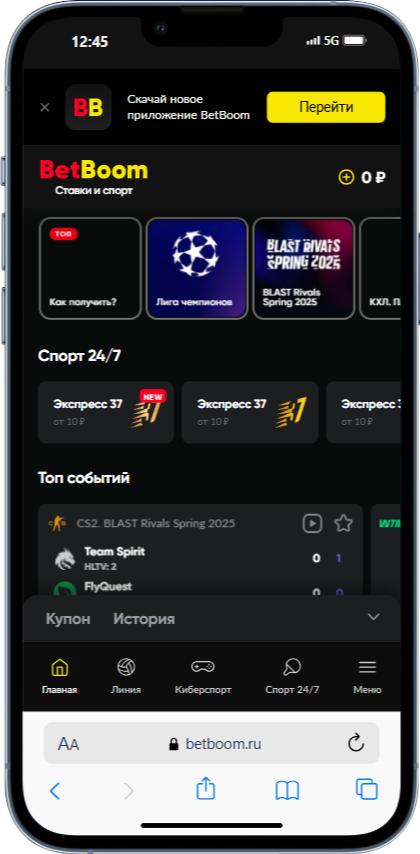Switch to the История tab
Viewport: 420px width, 854px height.
144,619
